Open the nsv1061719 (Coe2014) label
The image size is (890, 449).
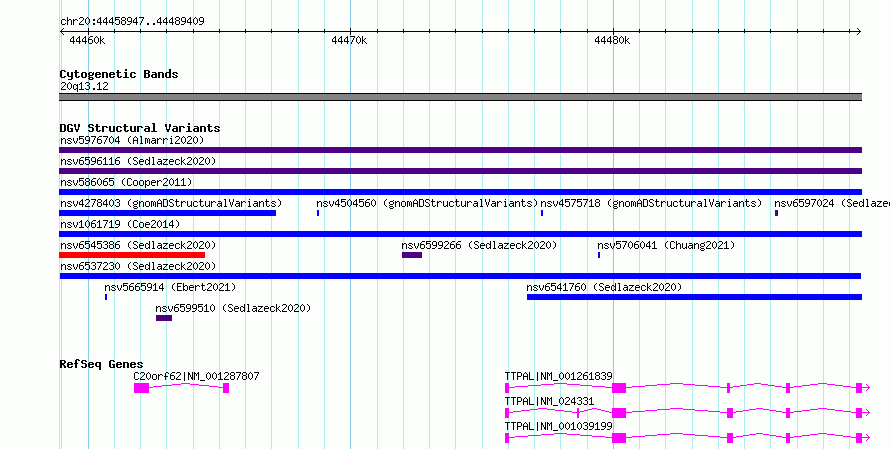tap(120, 224)
